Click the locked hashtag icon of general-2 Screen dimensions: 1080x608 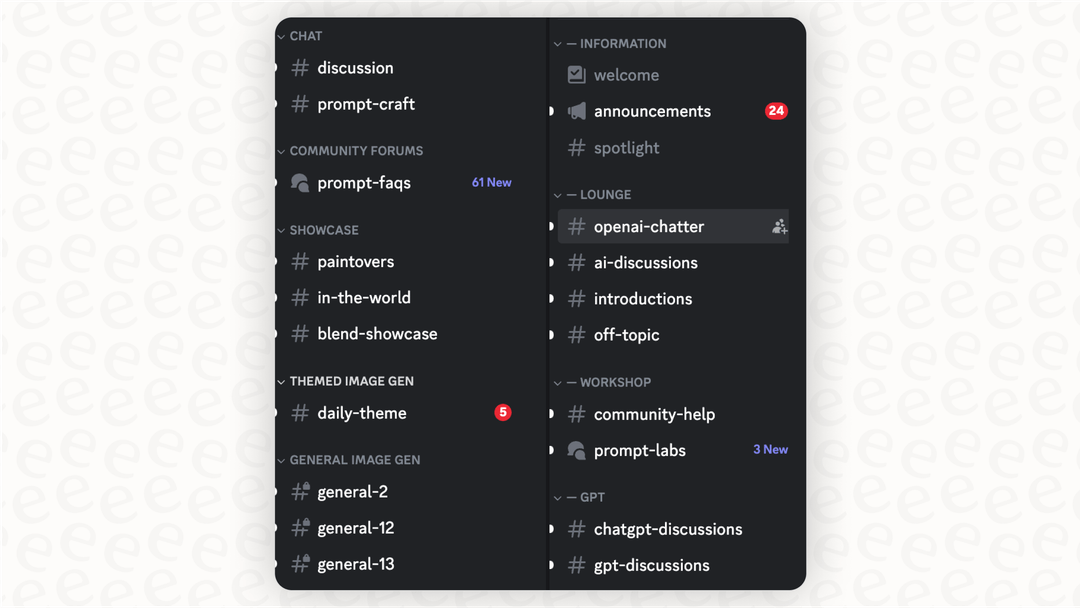pyautogui.click(x=300, y=492)
